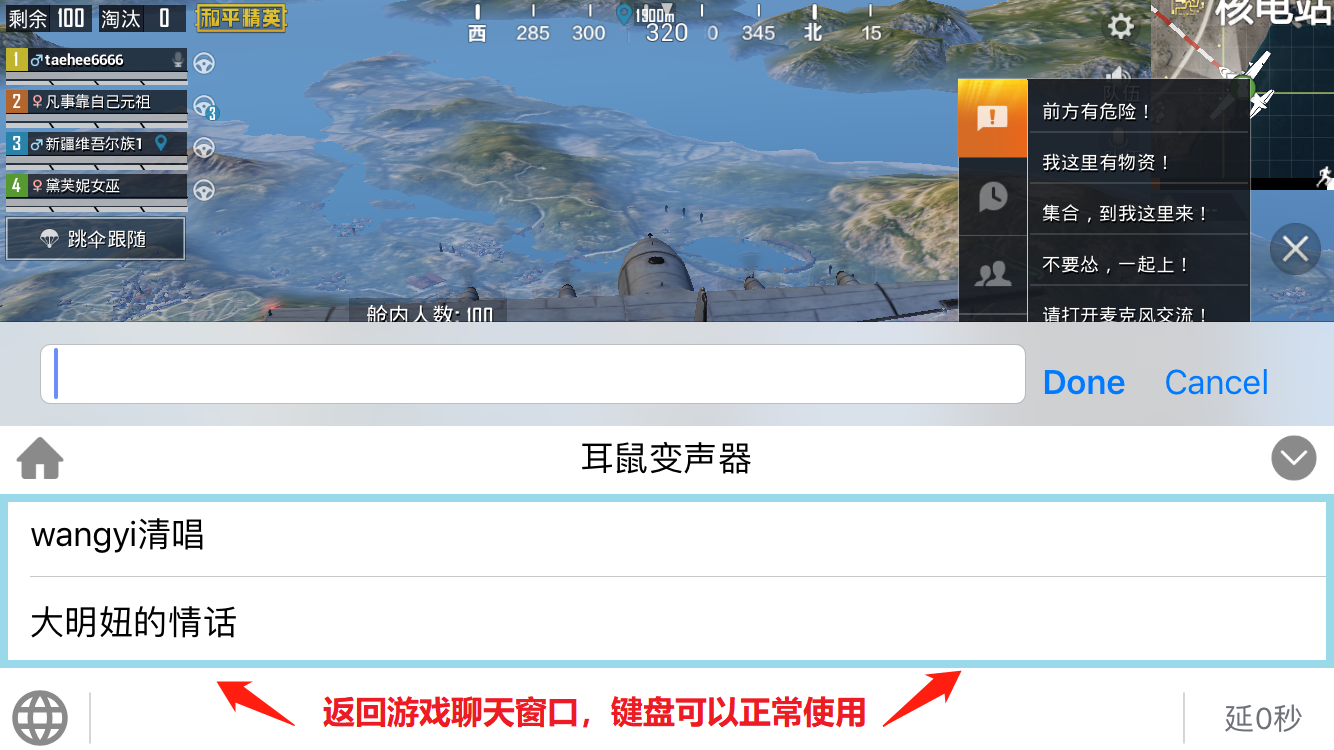Screen dimensions: 1334x750
Task: Select teammate 3 新疆维吾尔族1
Action: [x=97, y=144]
